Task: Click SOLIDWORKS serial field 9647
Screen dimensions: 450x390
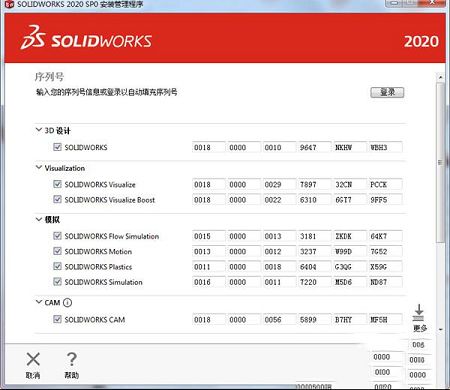Action: 314,147
